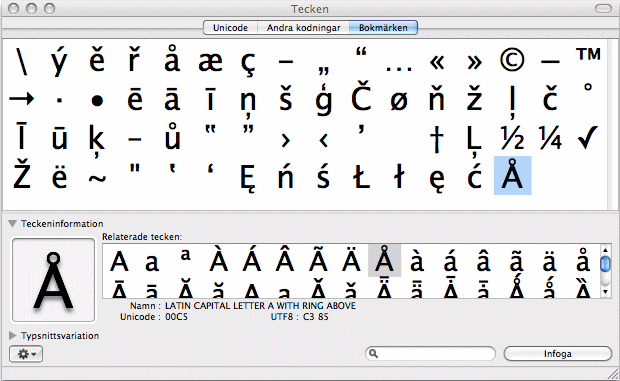This screenshot has width=620, height=381.
Task: Click the UTF8 value C3 85
Action: tap(316, 317)
